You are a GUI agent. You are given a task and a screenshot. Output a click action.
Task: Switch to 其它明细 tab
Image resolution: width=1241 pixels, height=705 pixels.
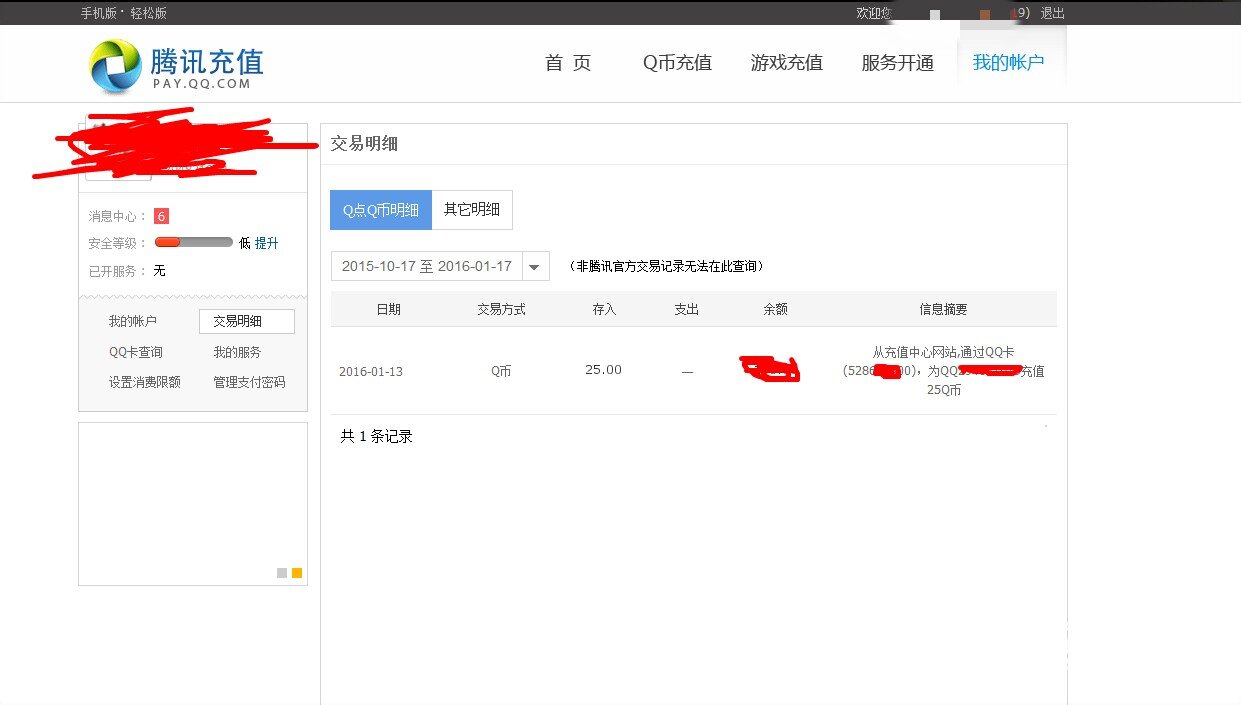pyautogui.click(x=472, y=210)
